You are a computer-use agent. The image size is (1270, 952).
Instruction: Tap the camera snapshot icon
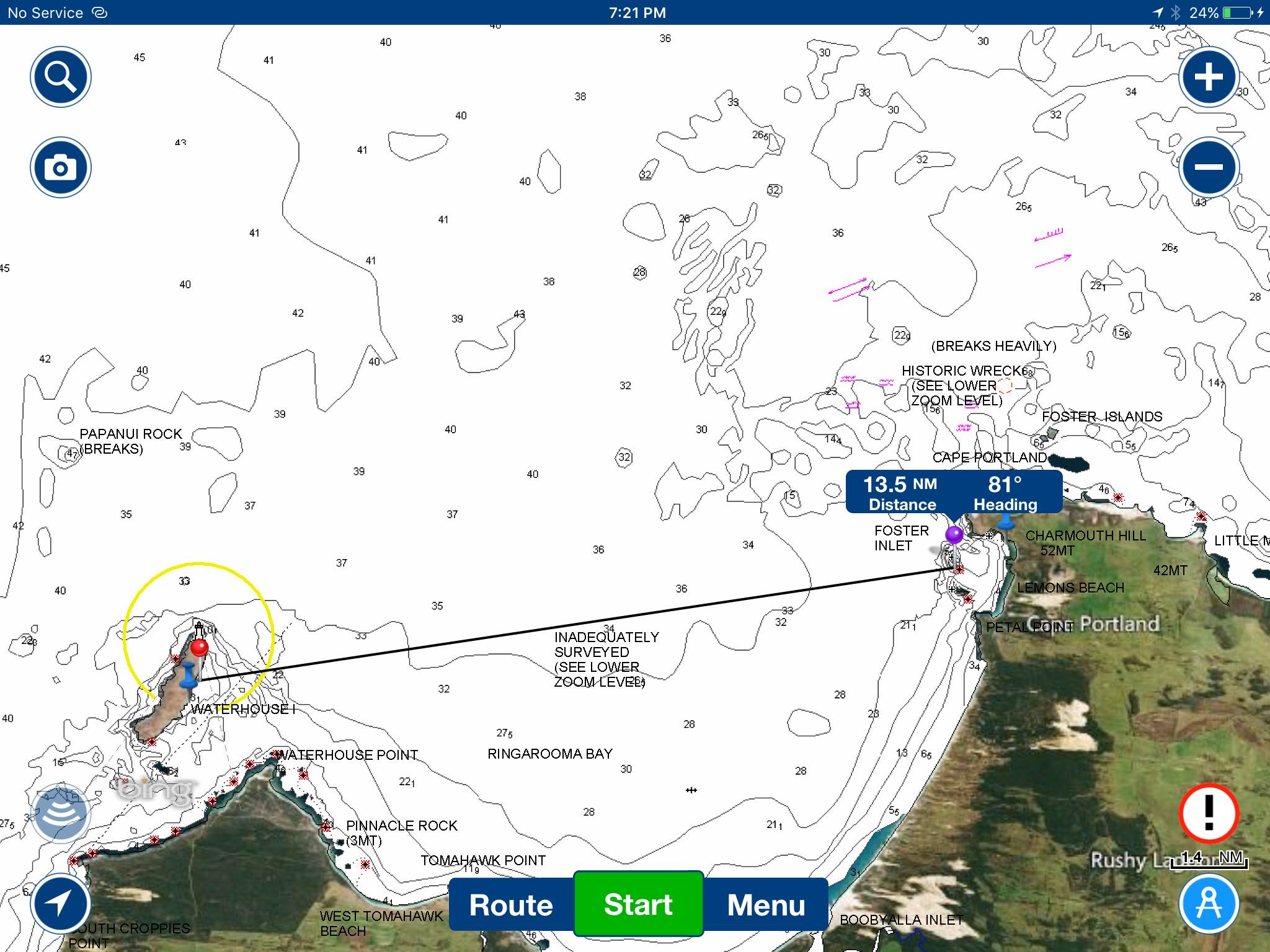point(61,167)
